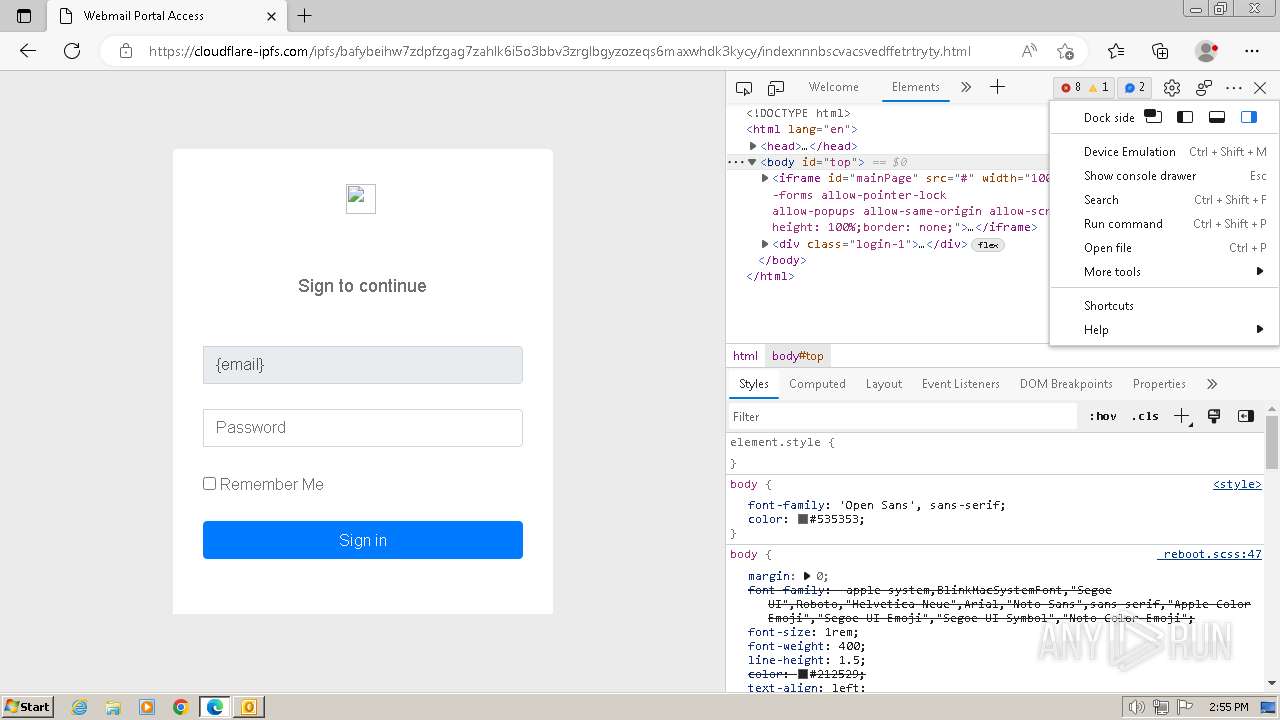Screen dimensions: 1280x720
Task: Open the color swatch for #212529
Action: point(802,675)
